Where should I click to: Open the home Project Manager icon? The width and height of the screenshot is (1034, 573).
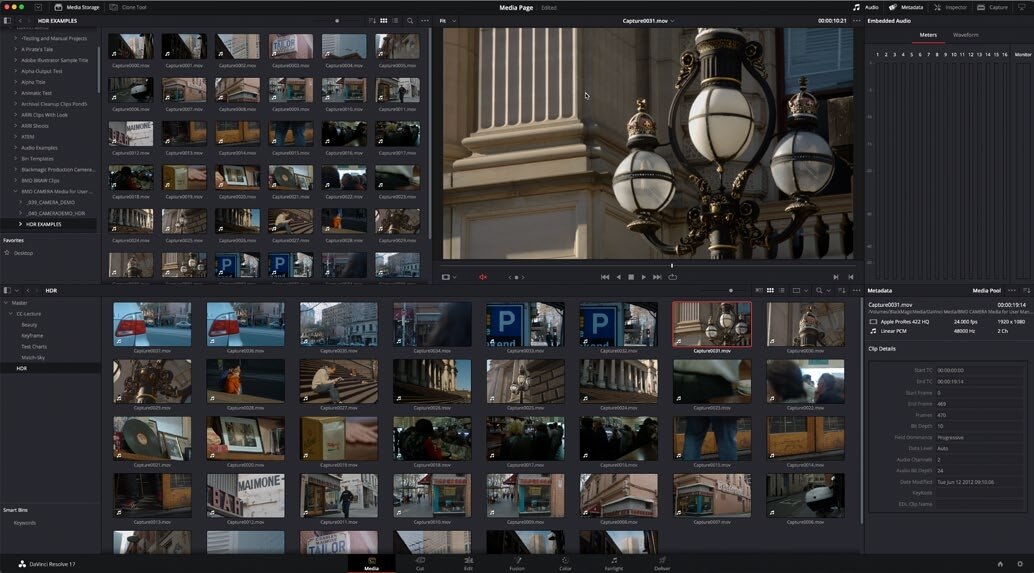point(1000,564)
